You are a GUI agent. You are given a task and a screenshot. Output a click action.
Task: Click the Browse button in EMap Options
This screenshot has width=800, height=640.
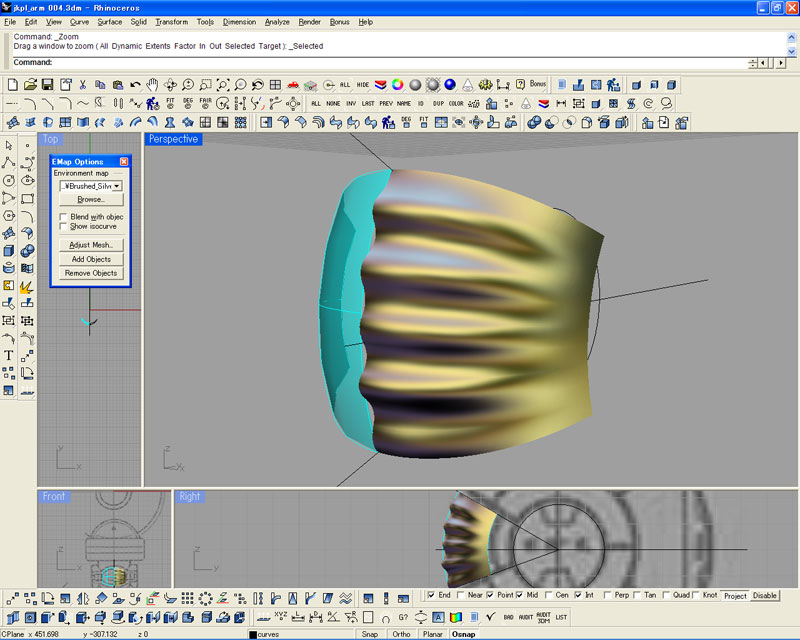[91, 200]
